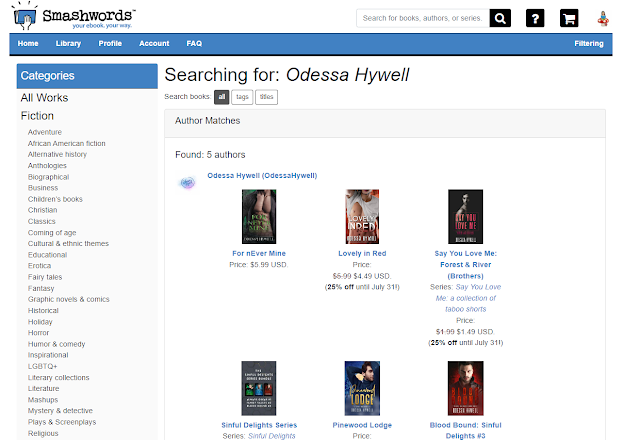Open Blood Bound: Sinful Delights #3 link
The image size is (640, 440).
pos(465,430)
